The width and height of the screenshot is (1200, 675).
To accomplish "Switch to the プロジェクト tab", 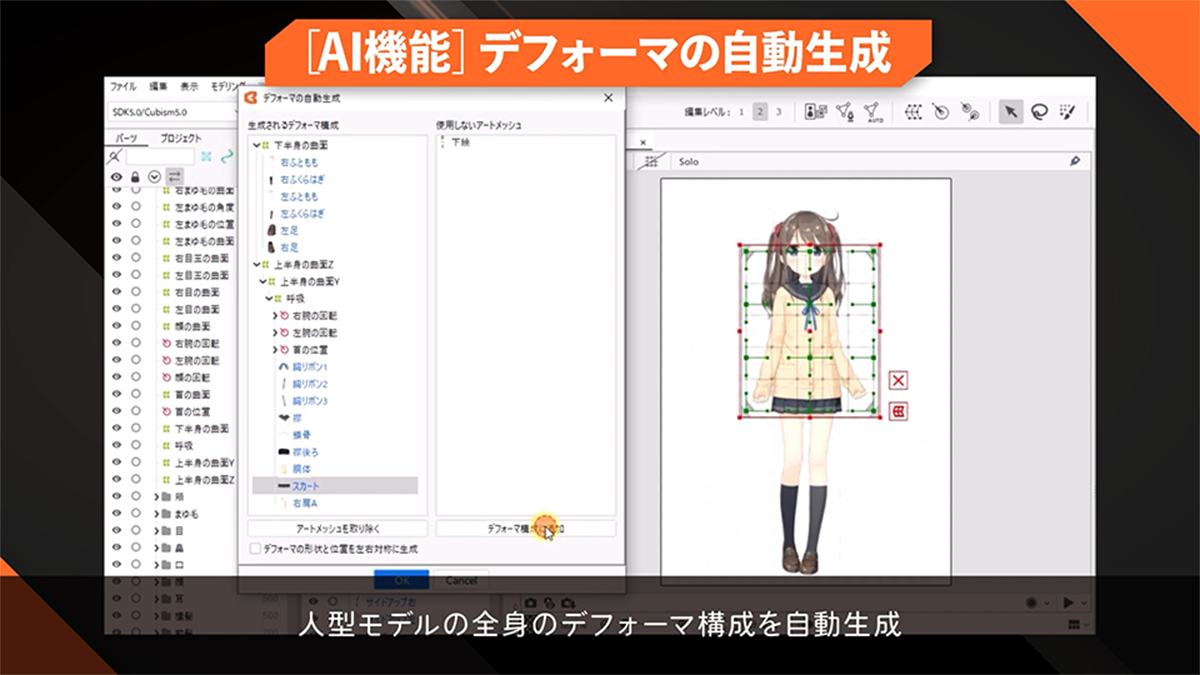I will click(x=181, y=138).
